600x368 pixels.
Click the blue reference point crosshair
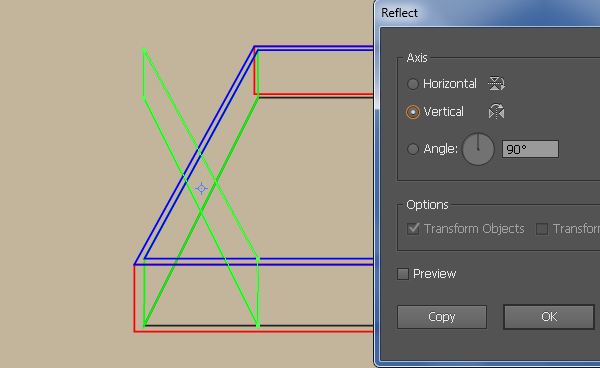[201, 188]
